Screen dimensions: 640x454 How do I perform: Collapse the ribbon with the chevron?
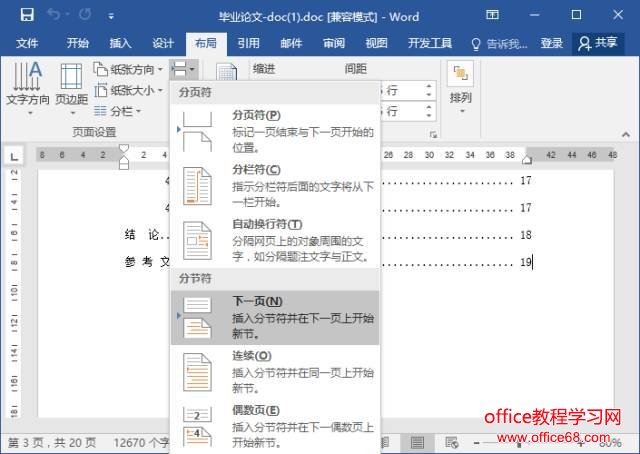coord(626,134)
